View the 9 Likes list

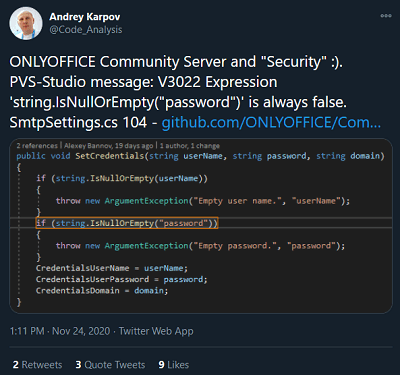click(174, 365)
